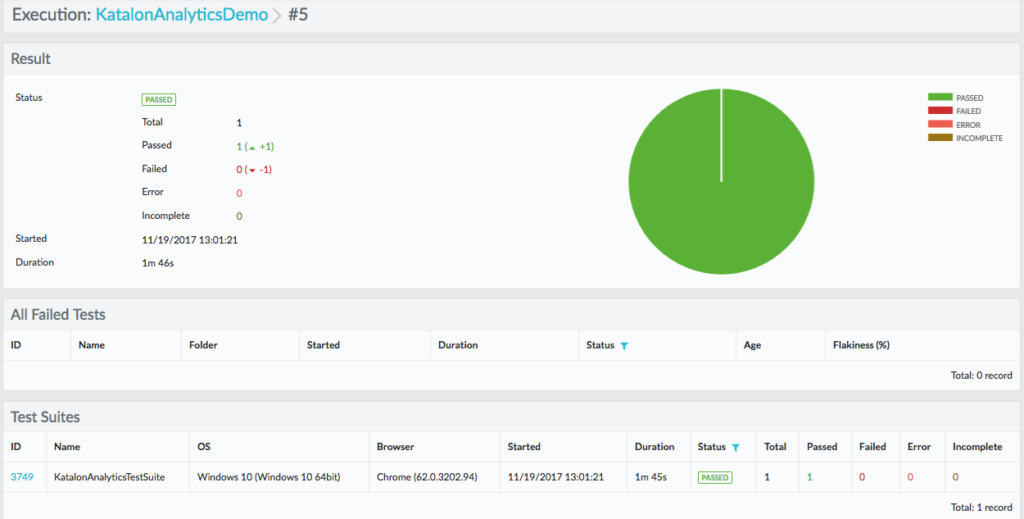
Task: Filter the All Failed Tests Status column
Action: pyautogui.click(x=624, y=346)
